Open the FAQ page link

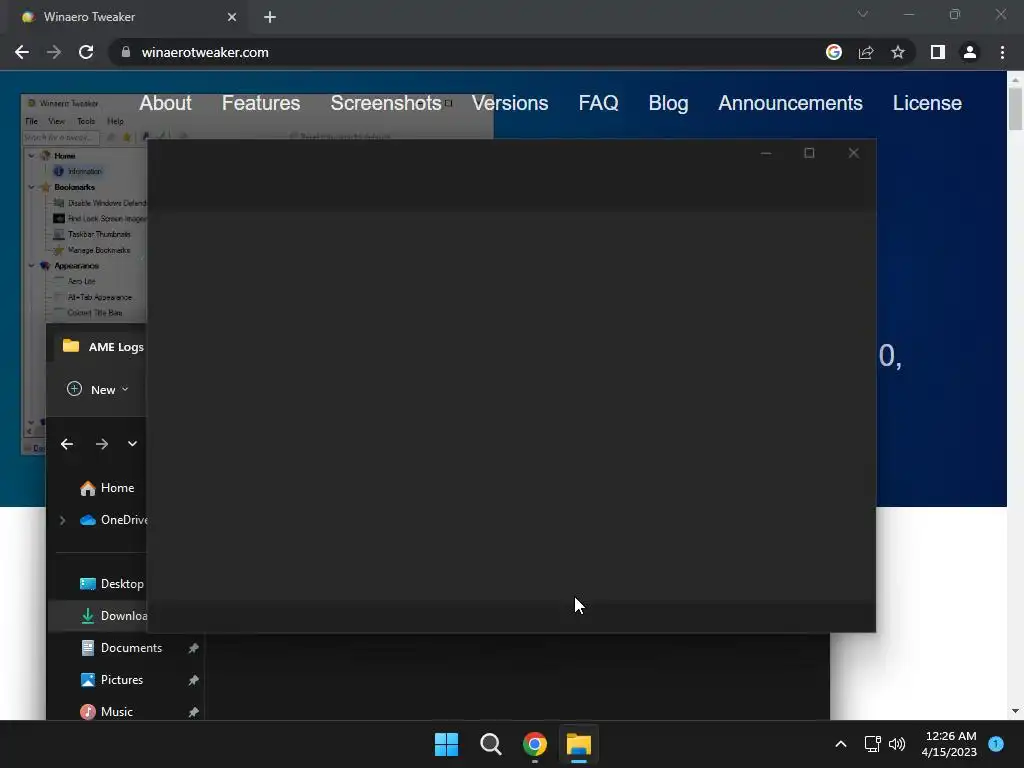598,103
